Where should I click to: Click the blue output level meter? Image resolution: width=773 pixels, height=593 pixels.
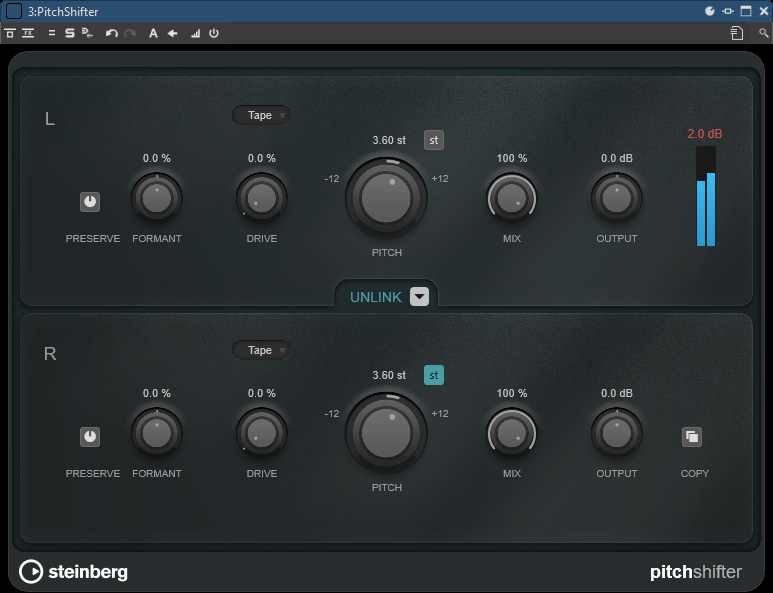coord(706,196)
